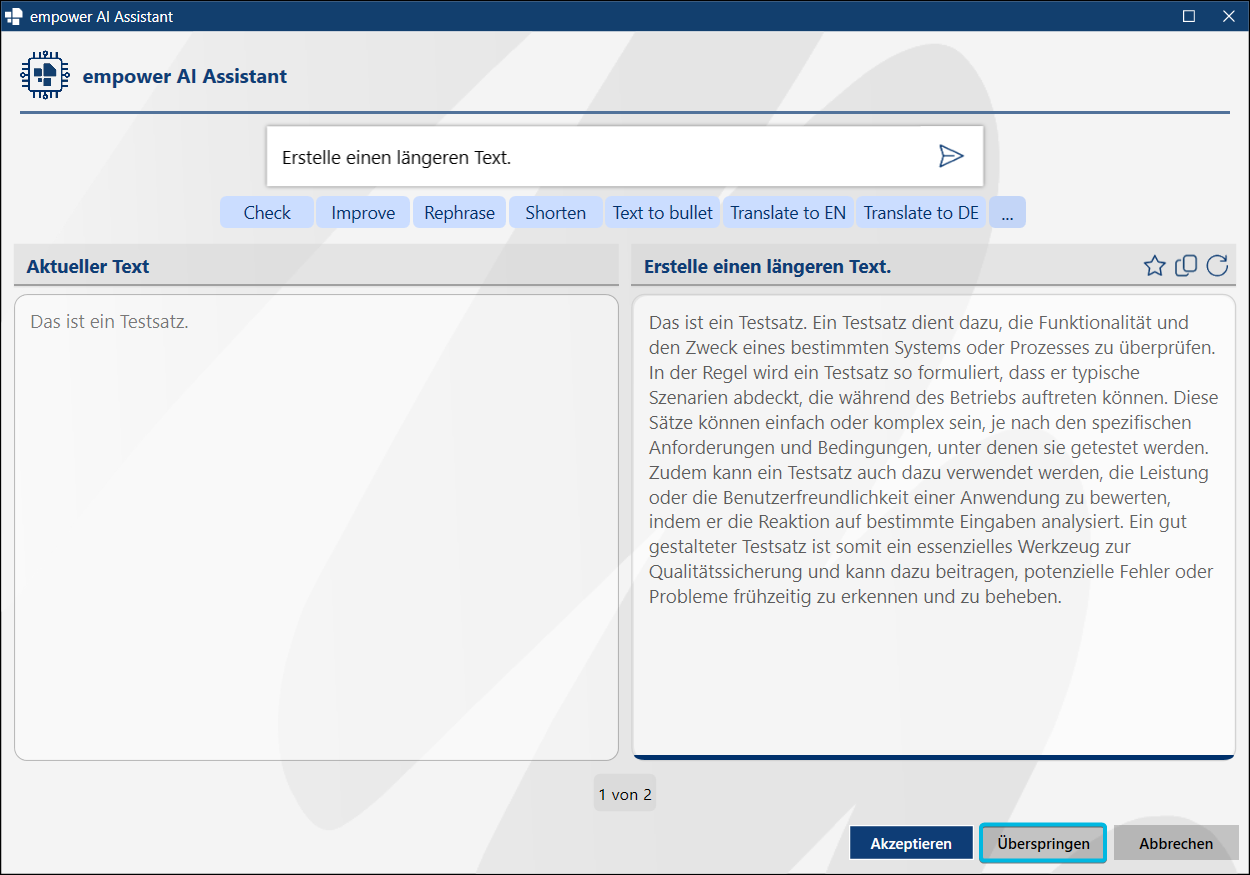
Task: Close the empower AI Assistant window
Action: coord(1229,16)
